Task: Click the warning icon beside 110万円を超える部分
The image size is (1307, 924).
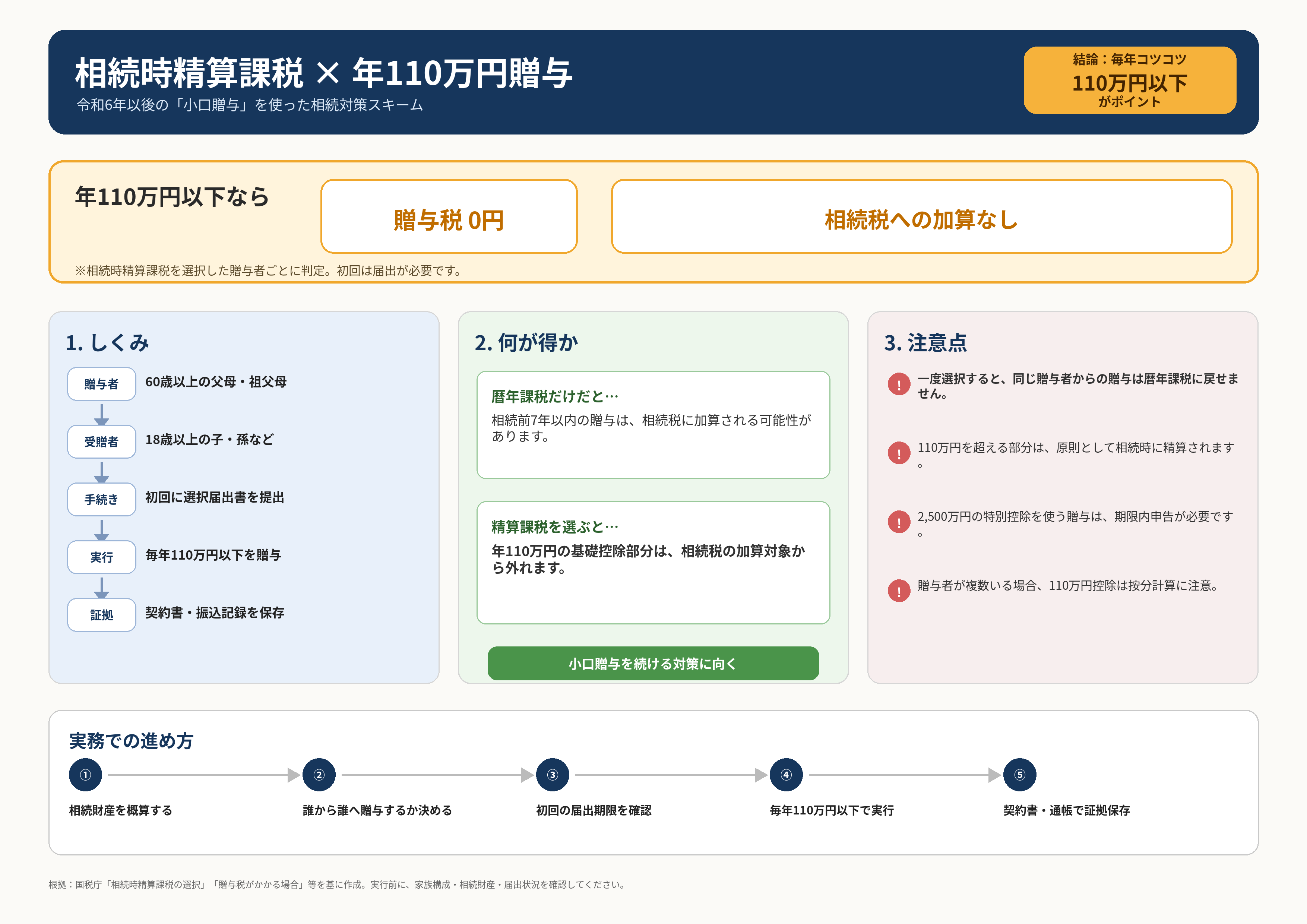Action: 899,453
